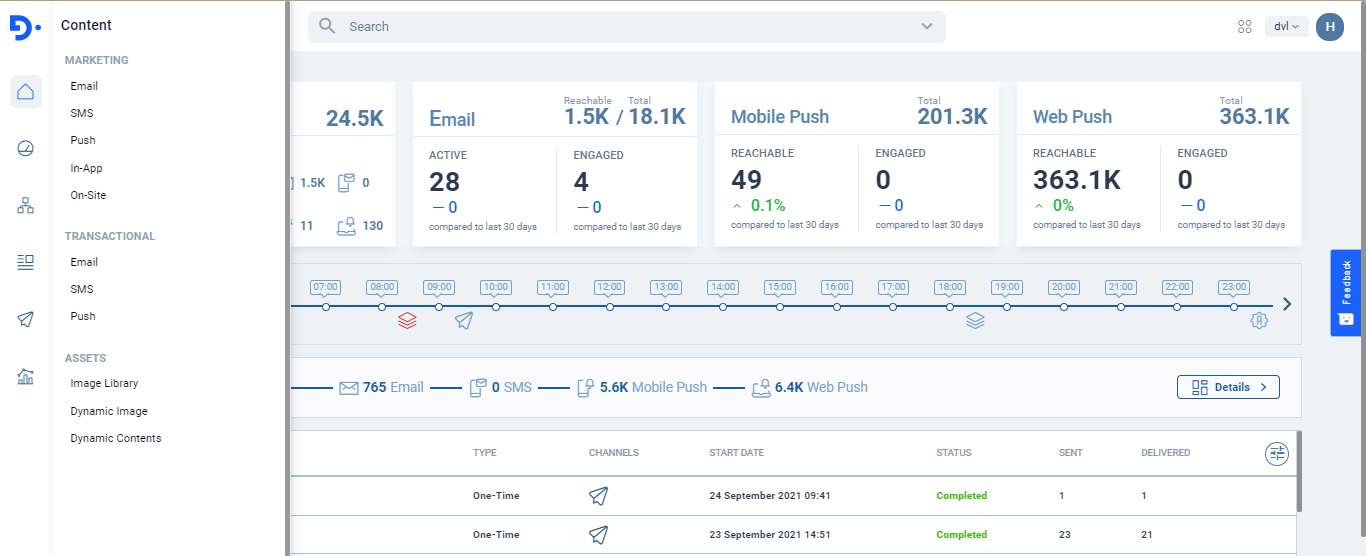Open the apps grid icon in header
The image size is (1366, 556).
pos(1245,27)
